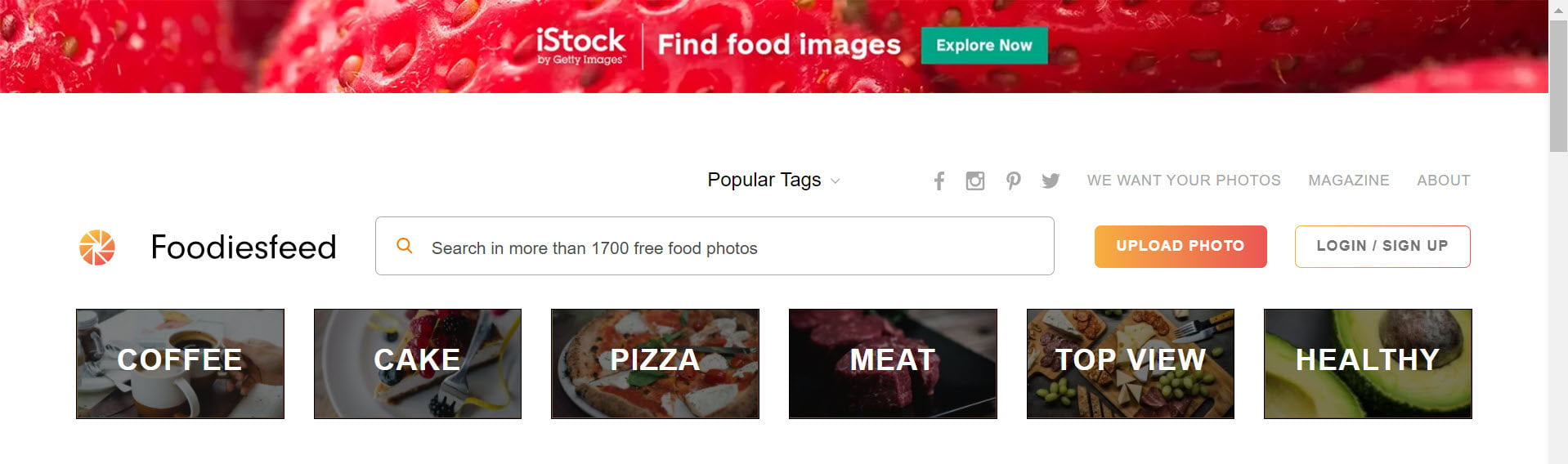This screenshot has height=464, width=1568.
Task: Click the Twitter bird icon
Action: click(1051, 181)
